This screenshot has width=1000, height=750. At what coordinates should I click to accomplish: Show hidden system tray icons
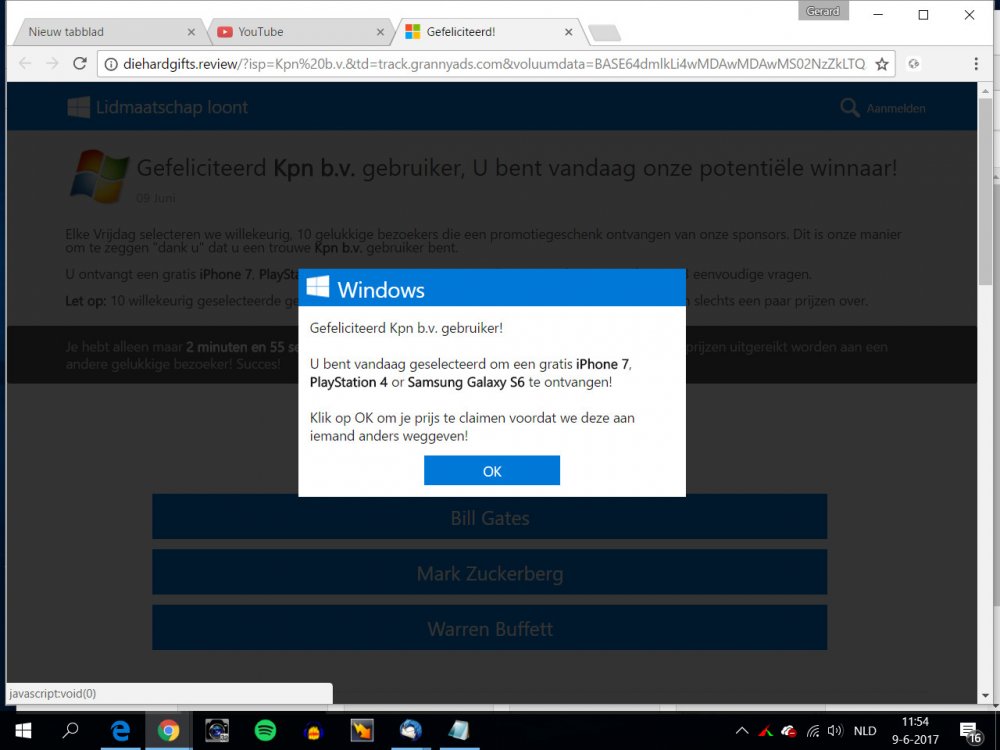point(742,731)
